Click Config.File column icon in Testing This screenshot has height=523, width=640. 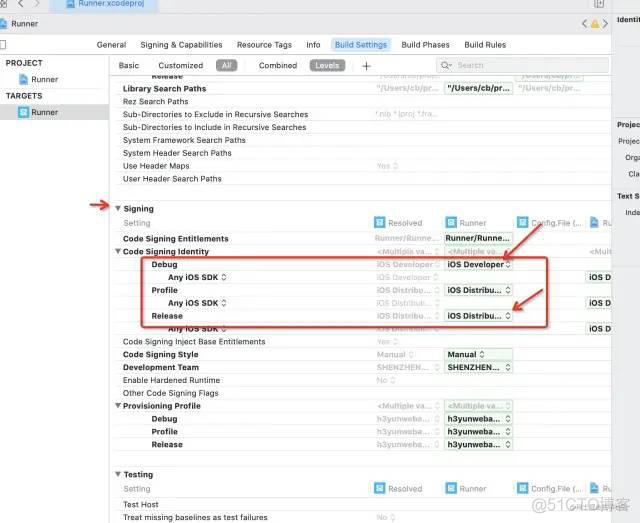coord(522,488)
